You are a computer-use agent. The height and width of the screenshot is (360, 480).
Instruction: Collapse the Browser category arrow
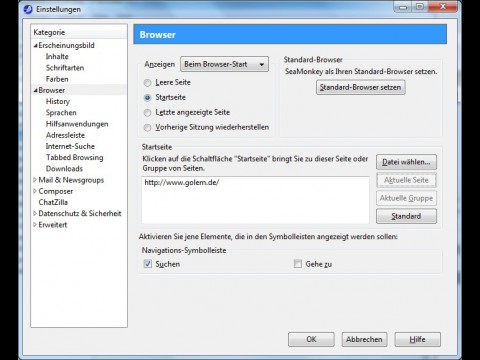[35, 90]
